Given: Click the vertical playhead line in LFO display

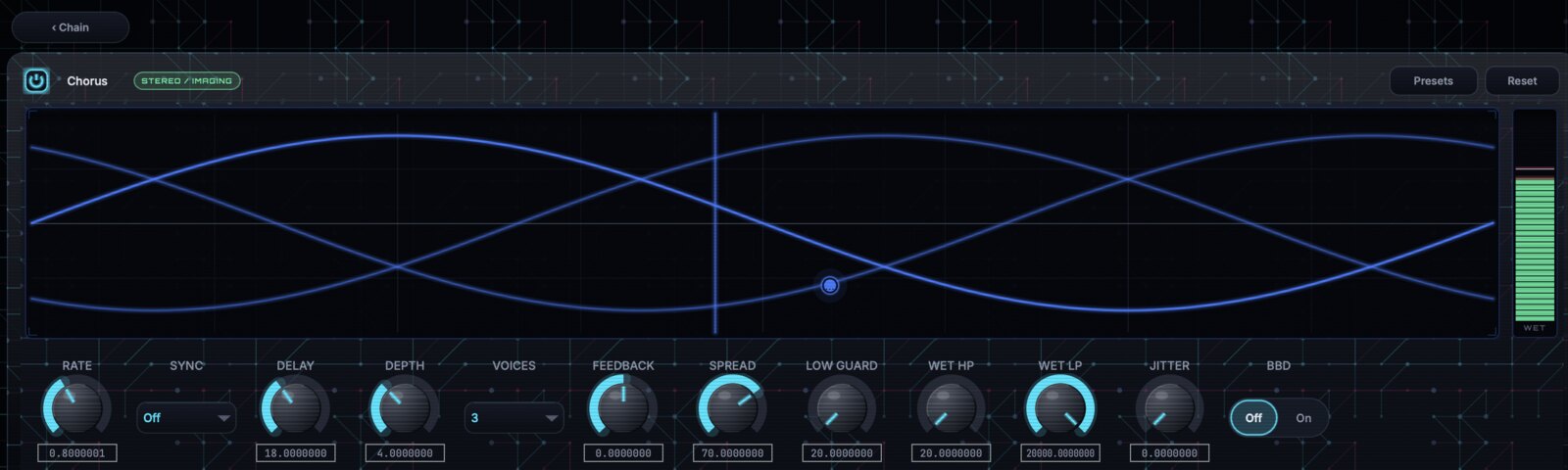Looking at the screenshot, I should click(x=715, y=223).
